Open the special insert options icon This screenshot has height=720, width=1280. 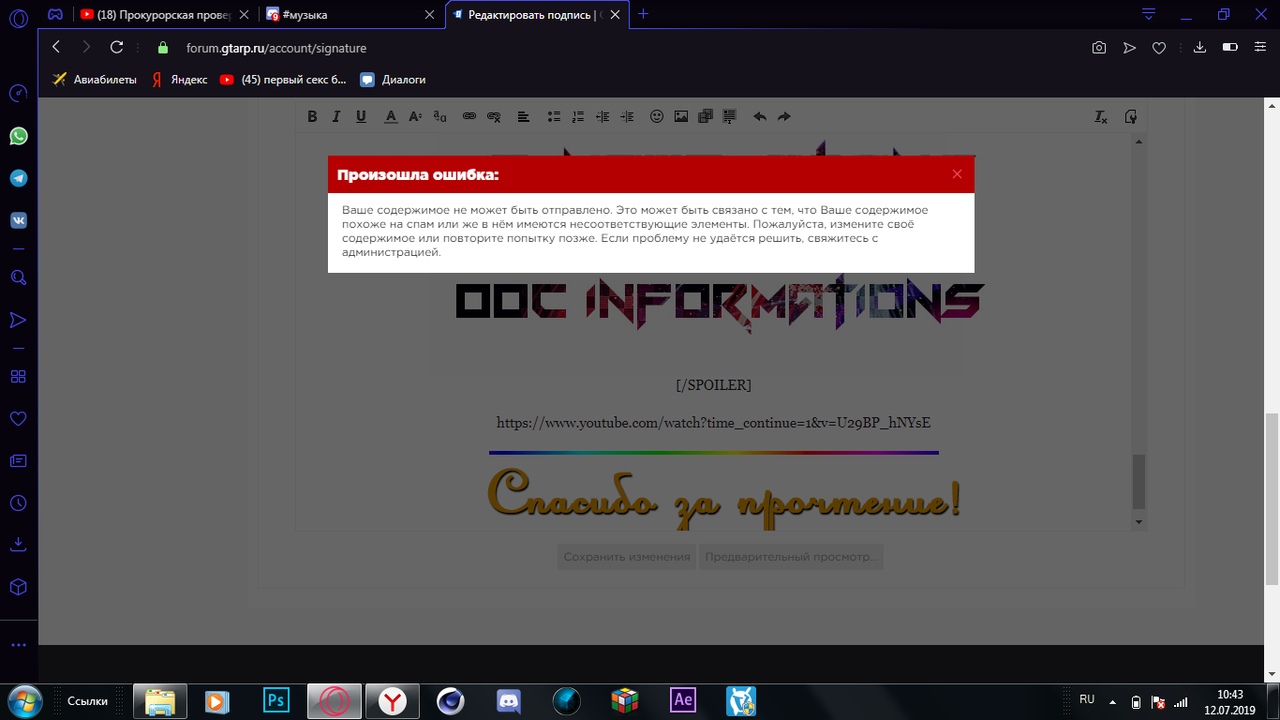(x=730, y=117)
